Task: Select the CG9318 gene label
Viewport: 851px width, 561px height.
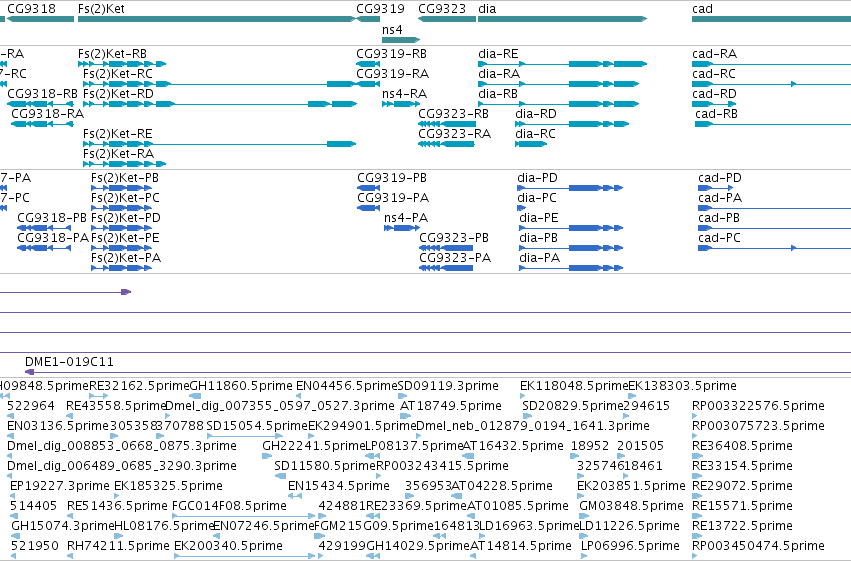Action: [x=31, y=9]
